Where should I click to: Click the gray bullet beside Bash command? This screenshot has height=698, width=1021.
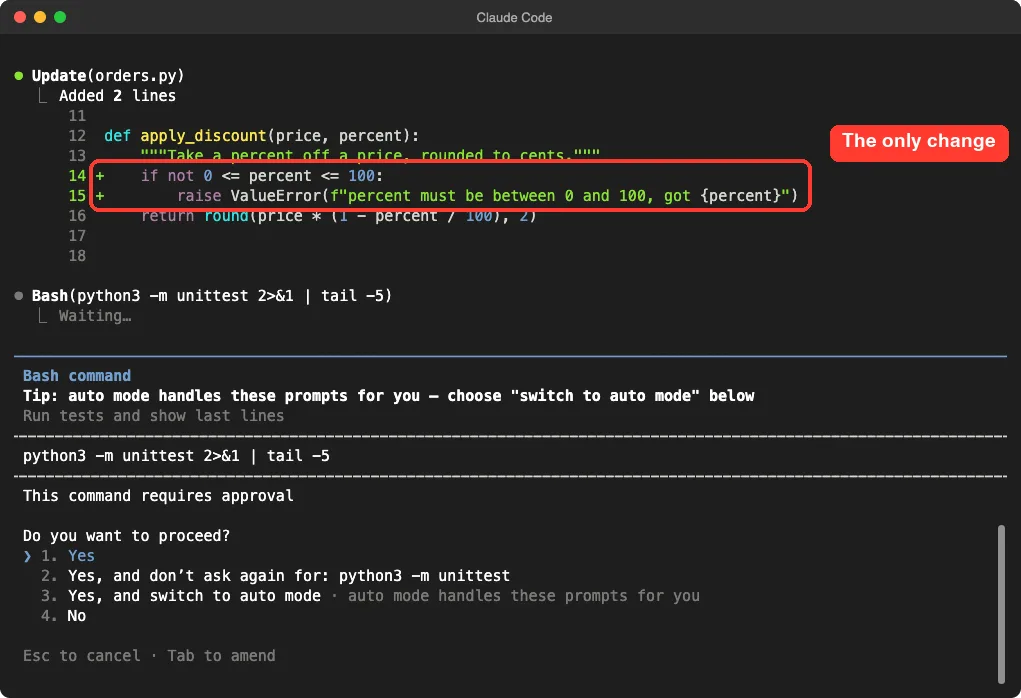click(x=19, y=296)
